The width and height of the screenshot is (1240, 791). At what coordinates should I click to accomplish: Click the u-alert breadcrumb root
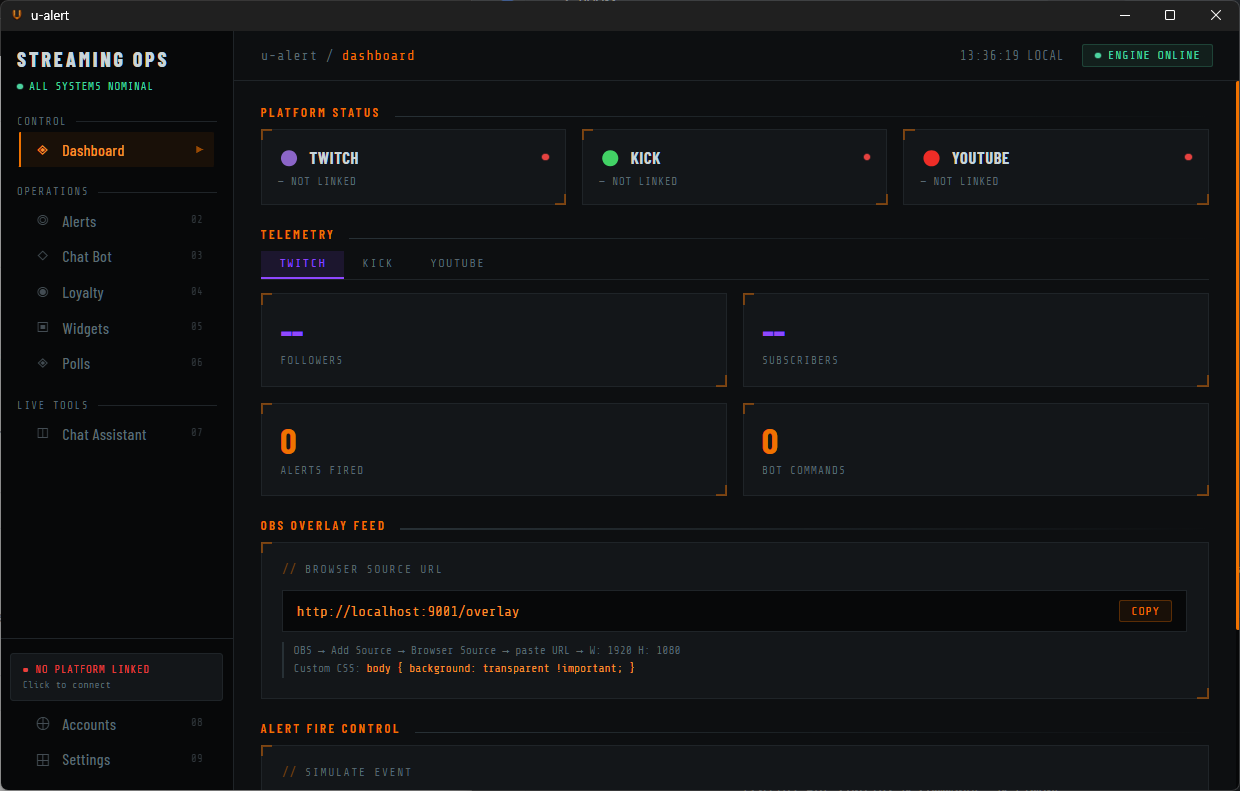tap(289, 55)
